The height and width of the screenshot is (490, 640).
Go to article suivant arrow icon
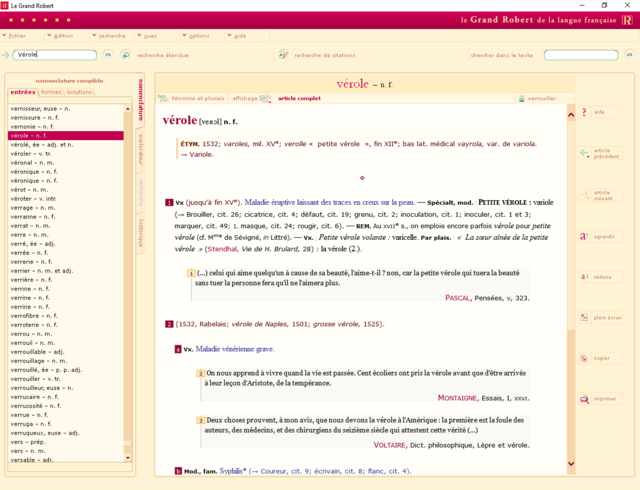pos(585,195)
